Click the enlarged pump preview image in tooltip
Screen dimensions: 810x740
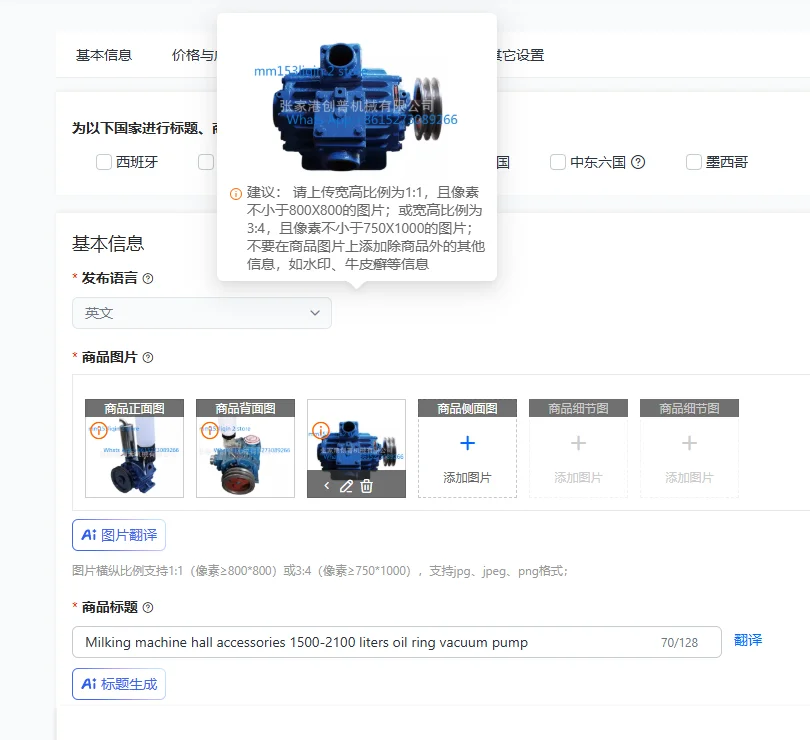(357, 107)
